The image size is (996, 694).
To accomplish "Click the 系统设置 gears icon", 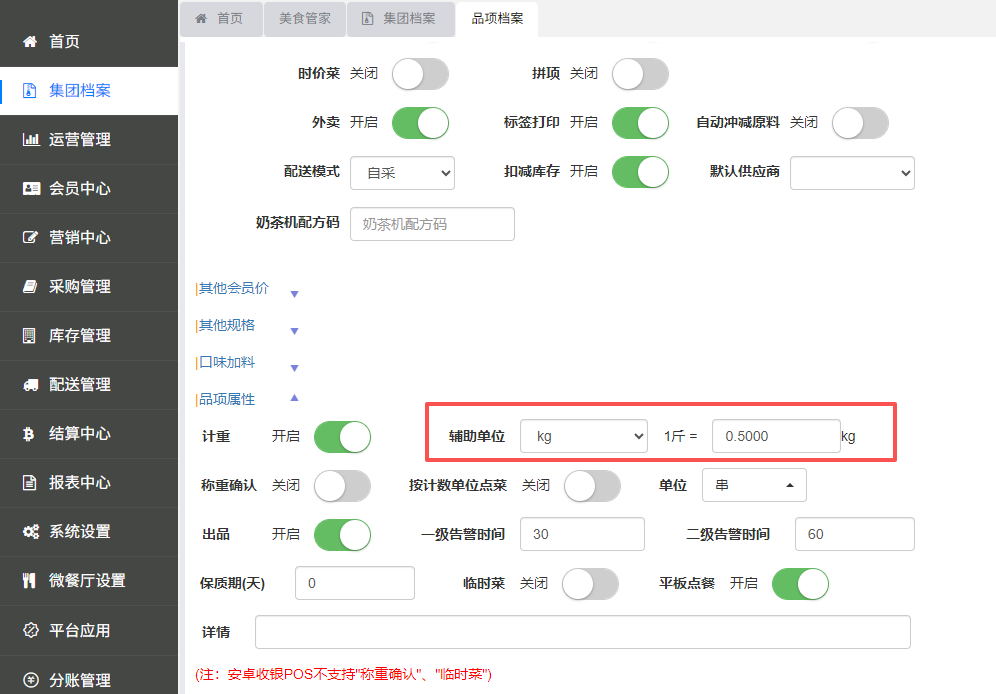I will 30,531.
